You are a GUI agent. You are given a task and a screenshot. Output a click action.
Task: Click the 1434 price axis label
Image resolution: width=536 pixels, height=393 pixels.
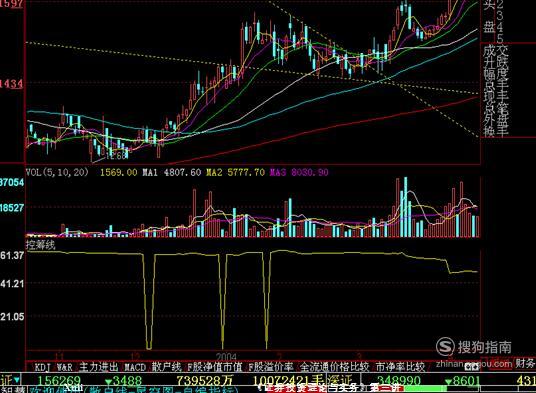(11, 83)
